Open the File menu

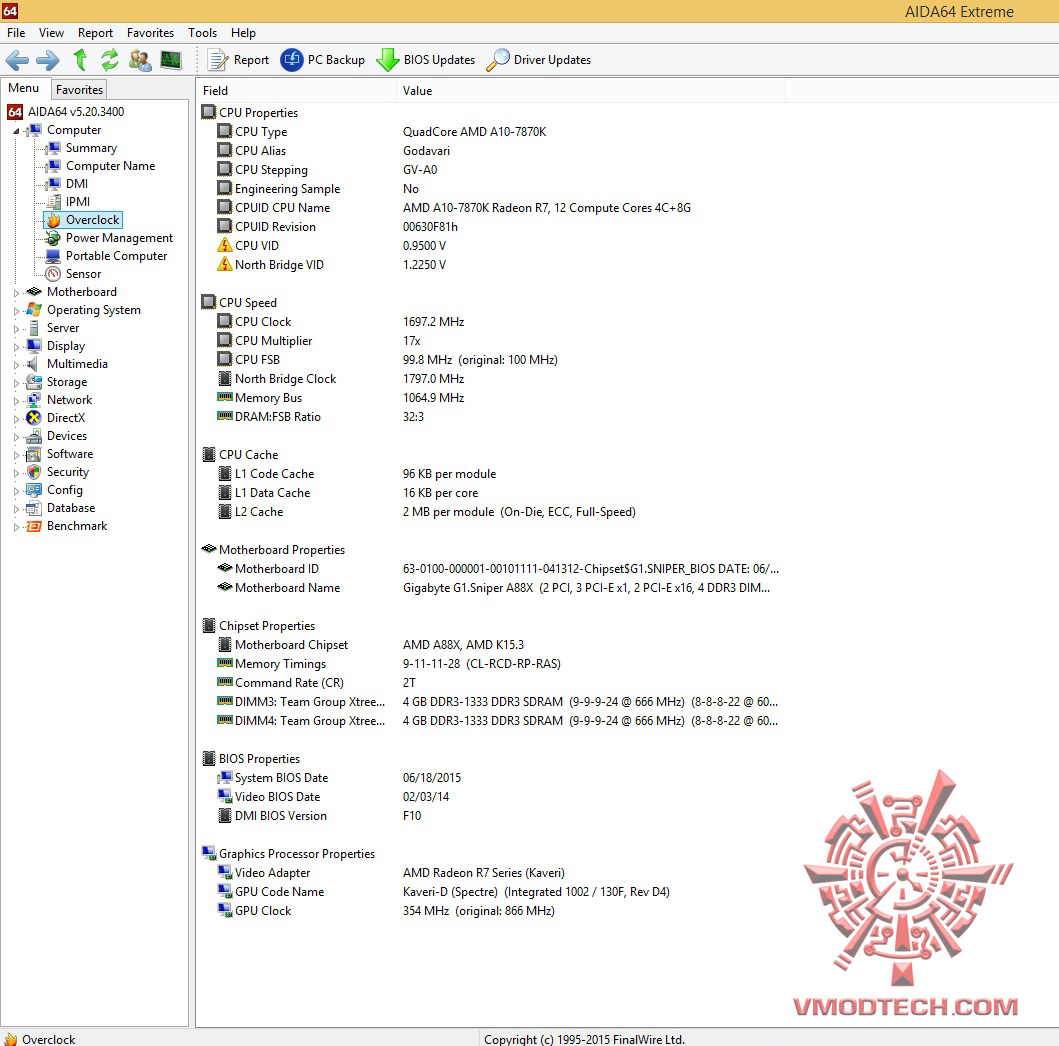click(x=16, y=32)
